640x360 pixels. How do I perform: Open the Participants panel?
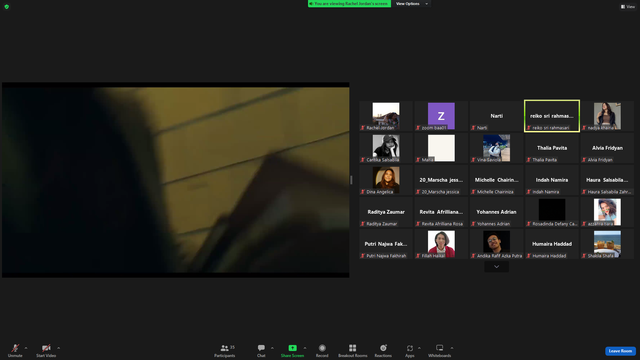[225, 350]
